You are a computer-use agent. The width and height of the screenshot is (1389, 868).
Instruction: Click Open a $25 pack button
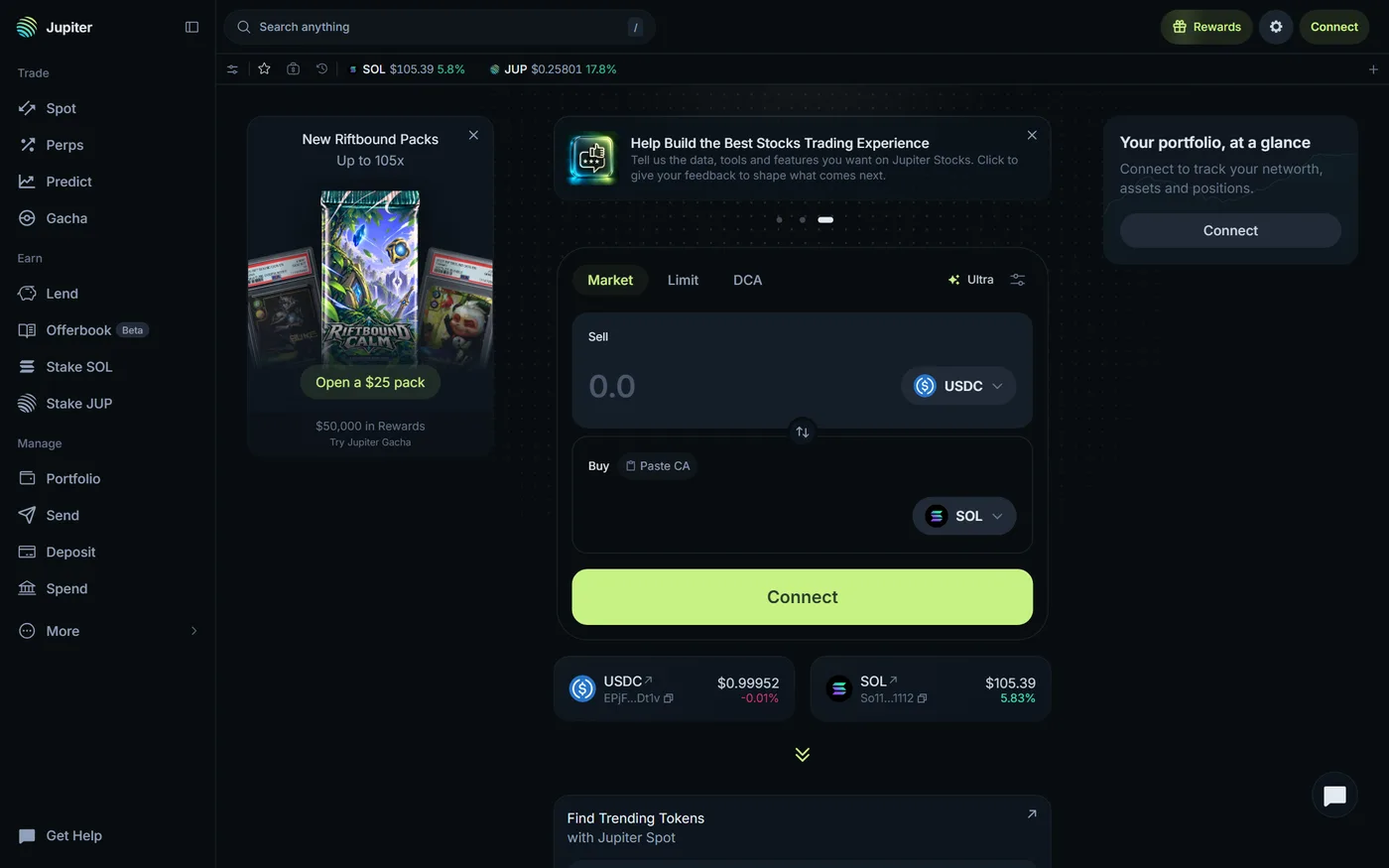[x=370, y=382]
